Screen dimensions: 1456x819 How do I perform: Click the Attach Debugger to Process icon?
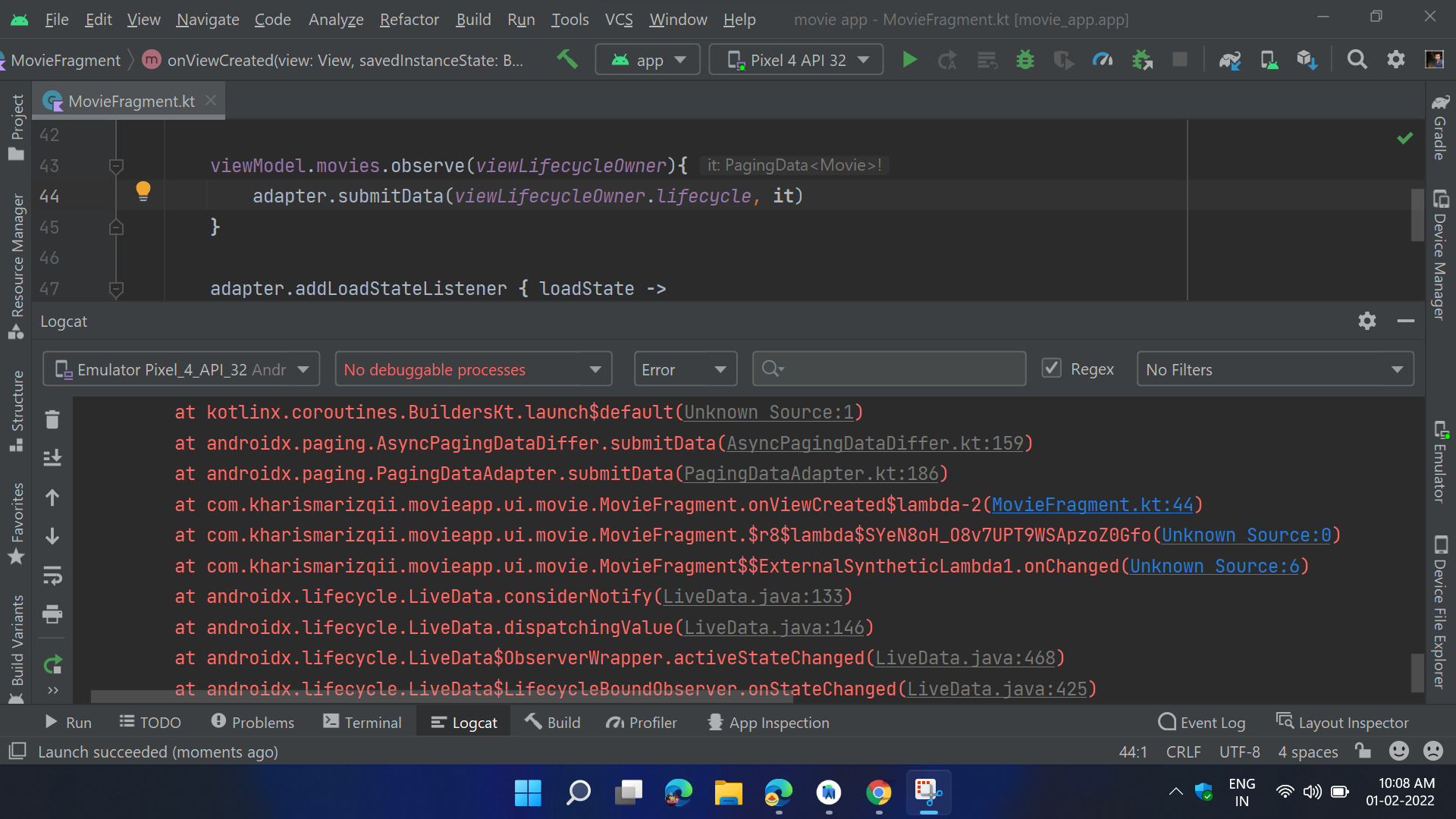click(x=1141, y=59)
